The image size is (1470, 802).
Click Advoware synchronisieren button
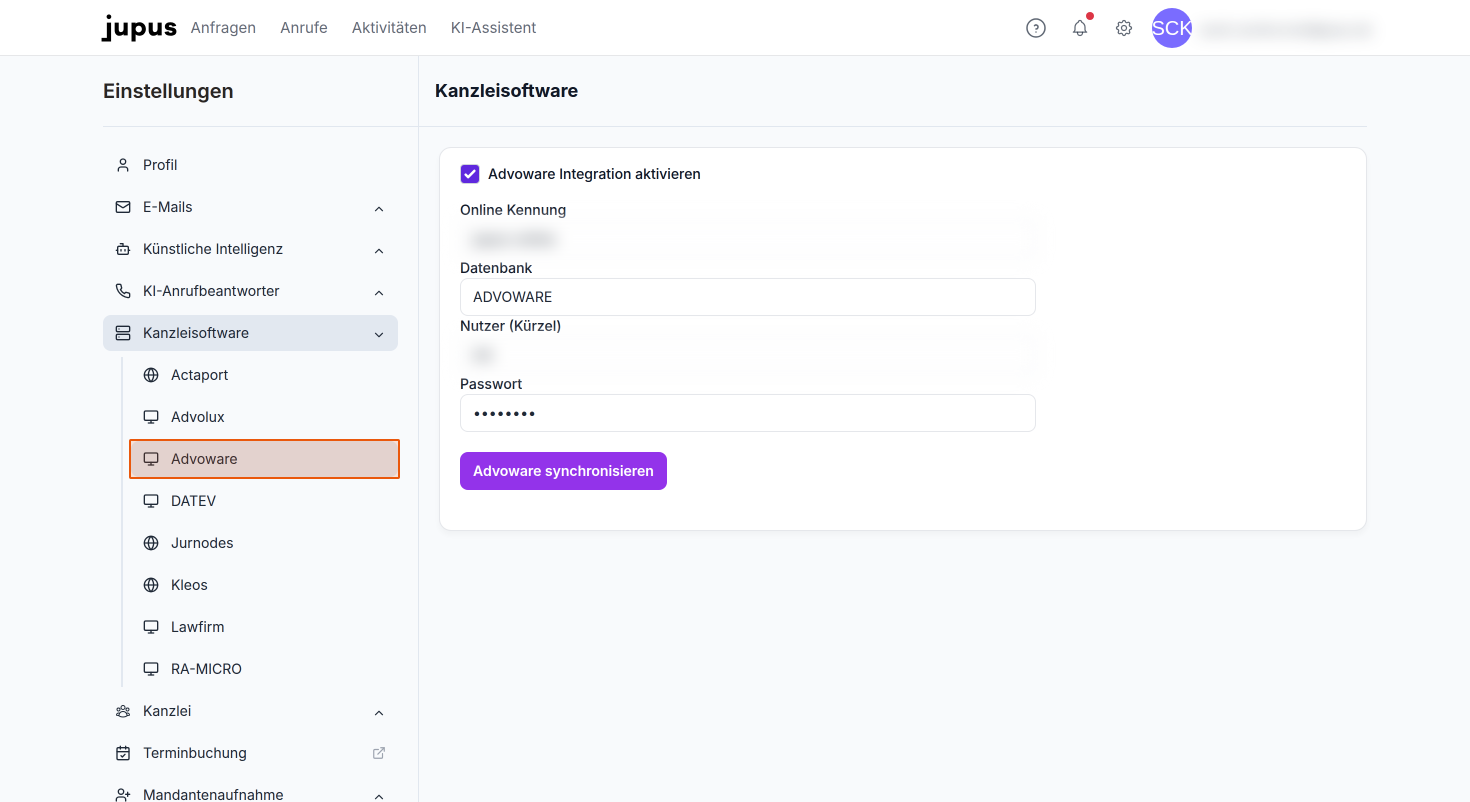click(563, 471)
